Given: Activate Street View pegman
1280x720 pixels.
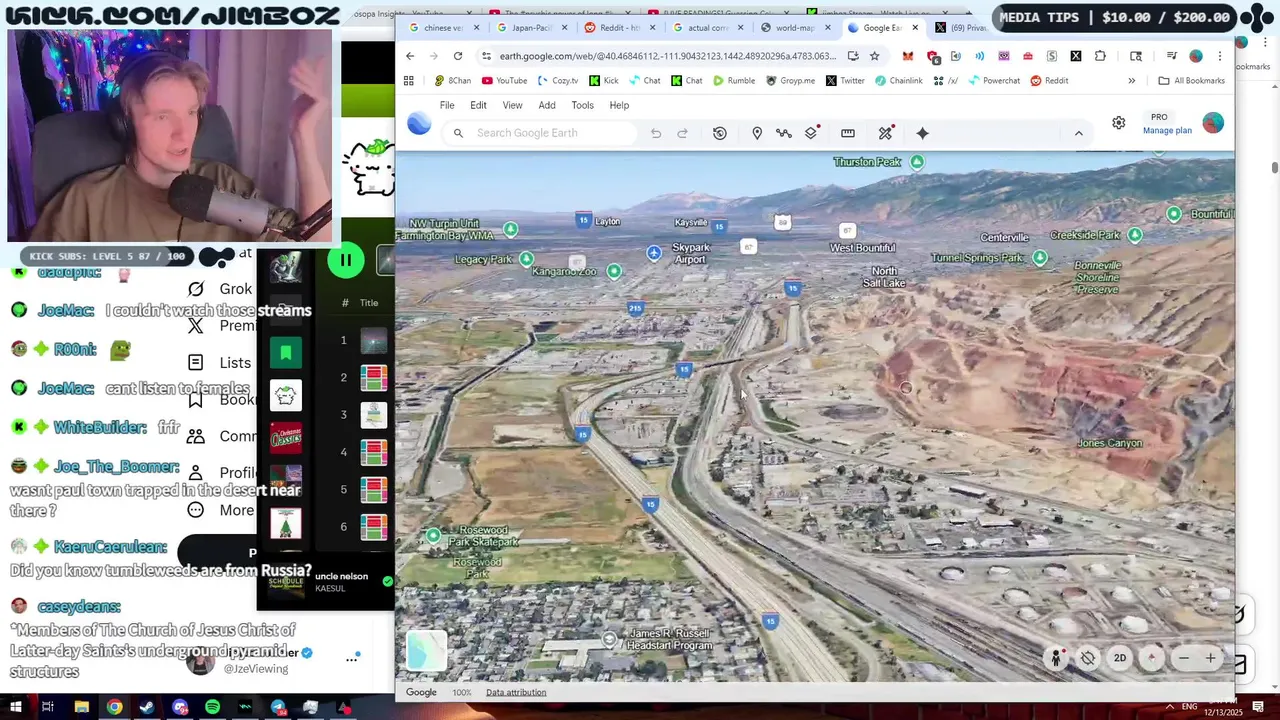Looking at the screenshot, I should tap(1056, 658).
